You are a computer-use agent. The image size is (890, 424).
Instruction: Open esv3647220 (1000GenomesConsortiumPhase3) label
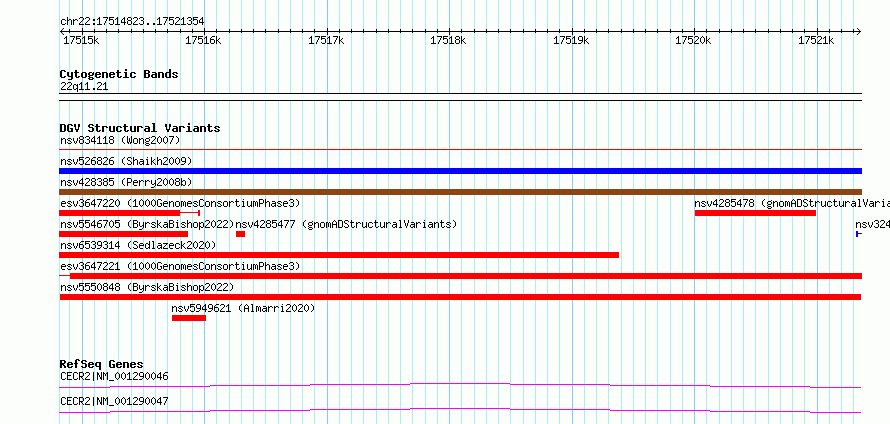[x=180, y=203]
